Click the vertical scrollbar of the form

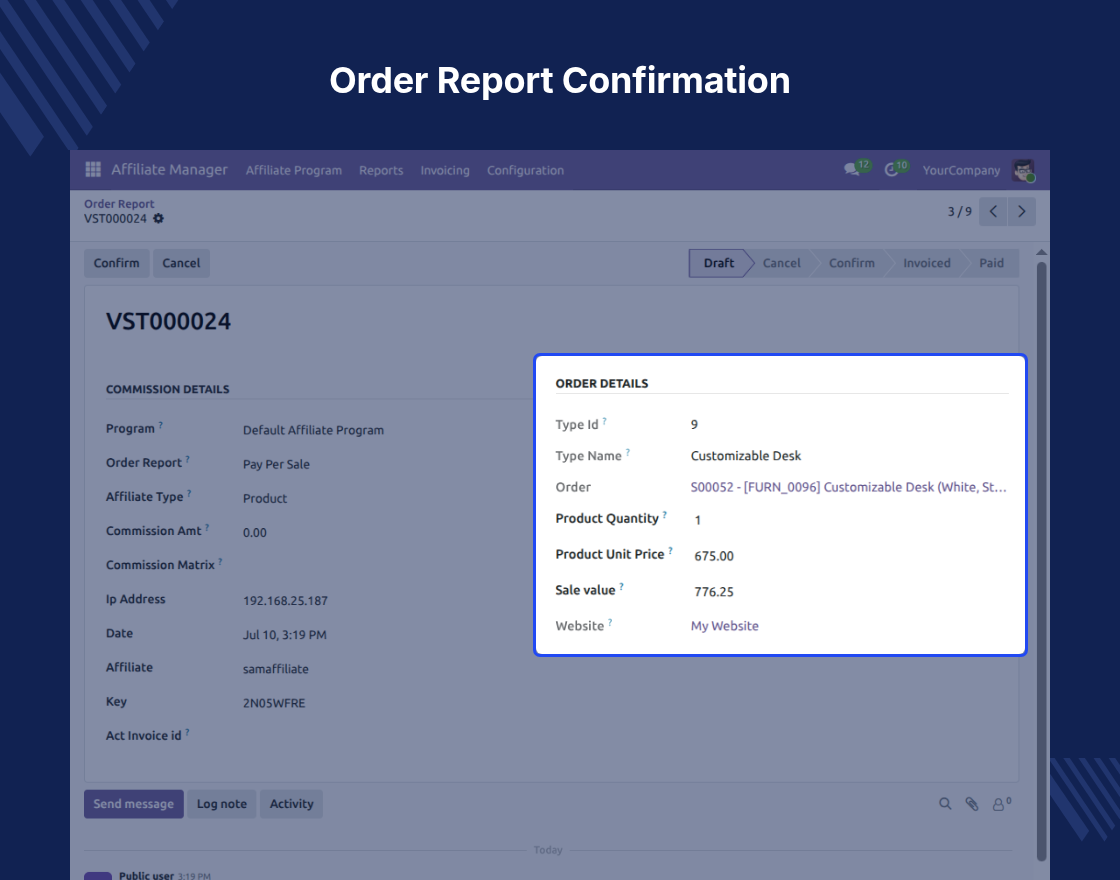coord(1041,561)
